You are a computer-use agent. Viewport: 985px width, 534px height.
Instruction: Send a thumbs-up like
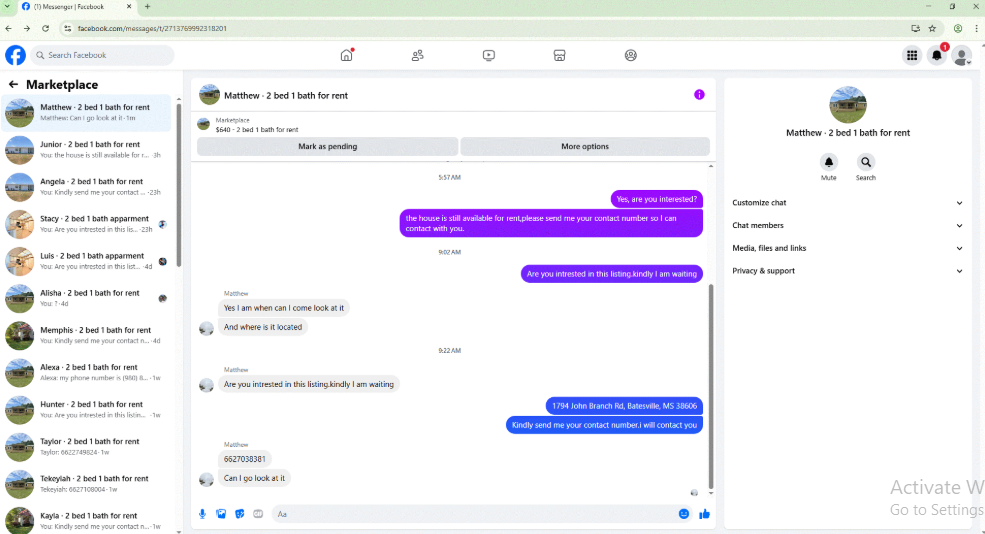click(704, 514)
